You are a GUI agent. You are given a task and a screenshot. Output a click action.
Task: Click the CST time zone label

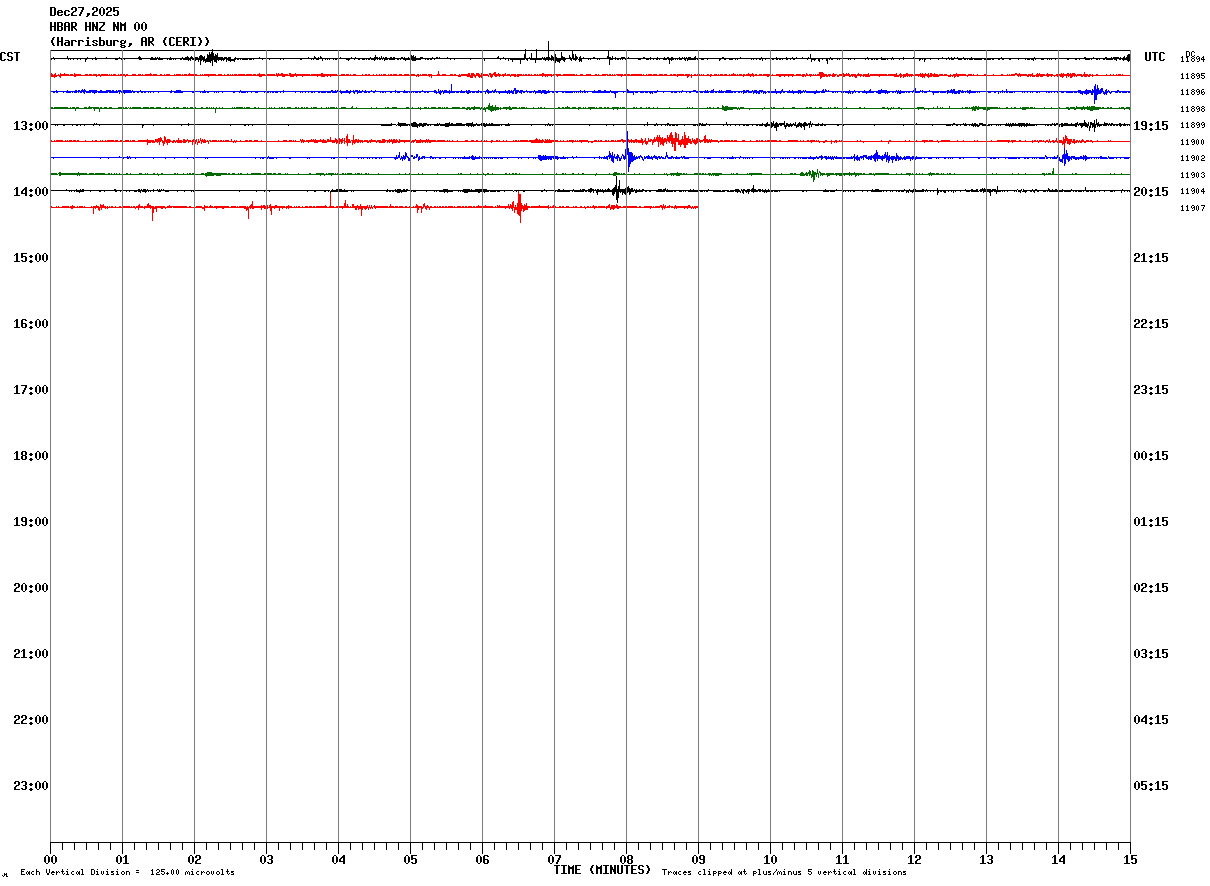10,57
